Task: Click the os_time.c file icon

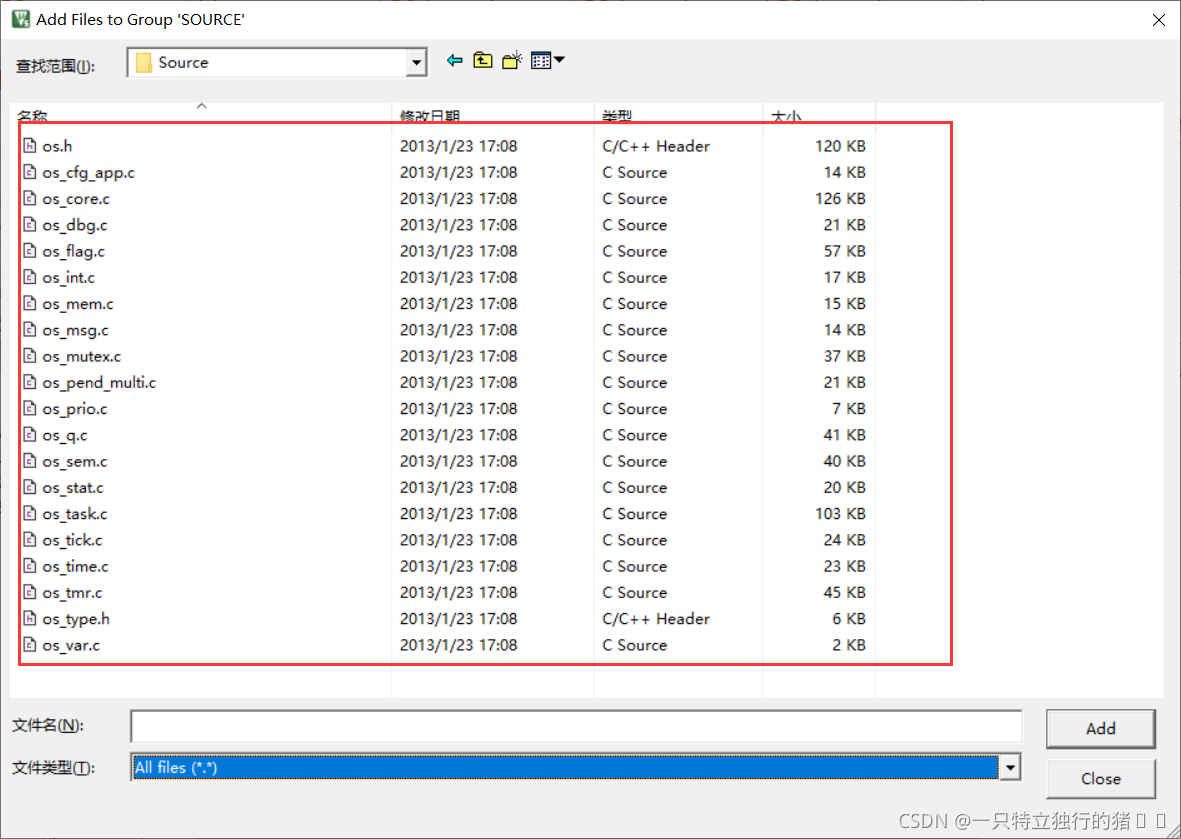Action: [x=29, y=566]
